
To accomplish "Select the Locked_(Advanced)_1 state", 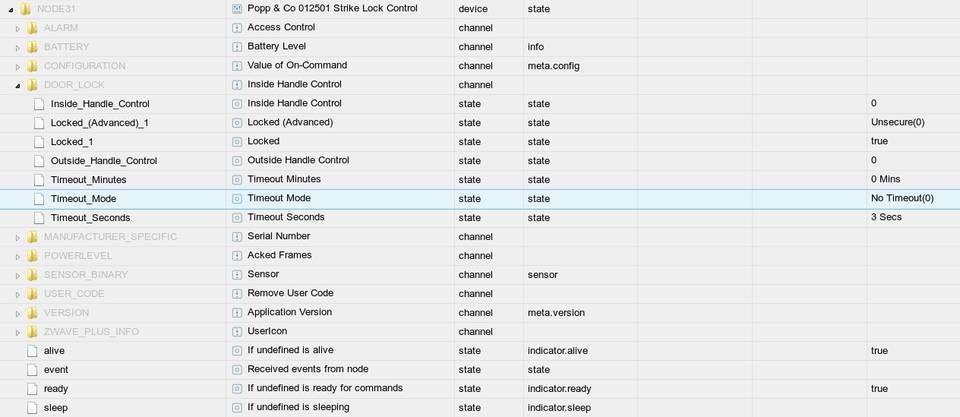I will click(100, 123).
